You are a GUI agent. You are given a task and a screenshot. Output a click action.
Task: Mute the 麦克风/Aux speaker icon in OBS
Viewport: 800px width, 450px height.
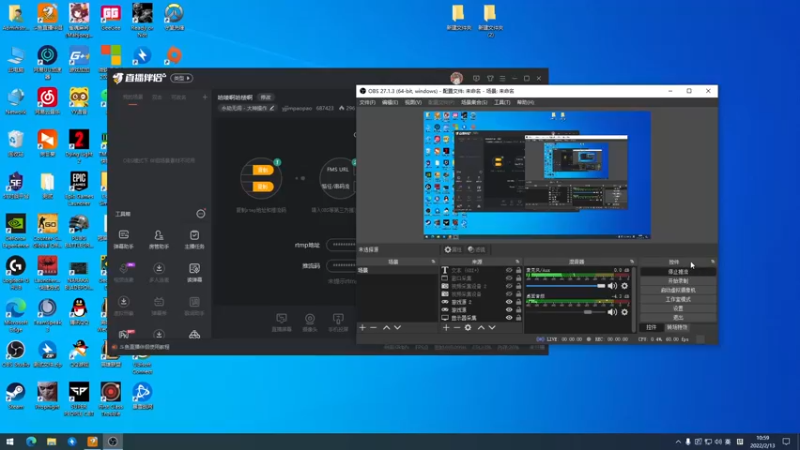click(612, 286)
